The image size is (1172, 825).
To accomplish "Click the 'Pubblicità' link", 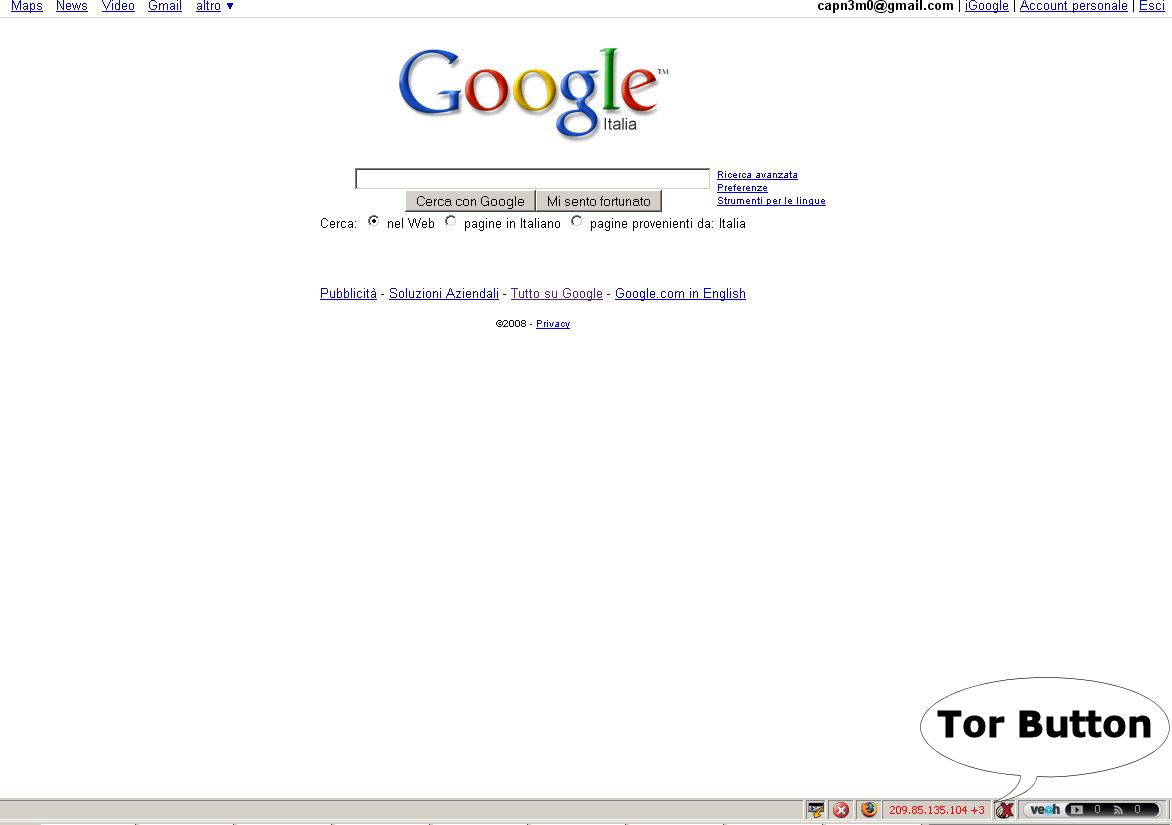I will (x=348, y=294).
